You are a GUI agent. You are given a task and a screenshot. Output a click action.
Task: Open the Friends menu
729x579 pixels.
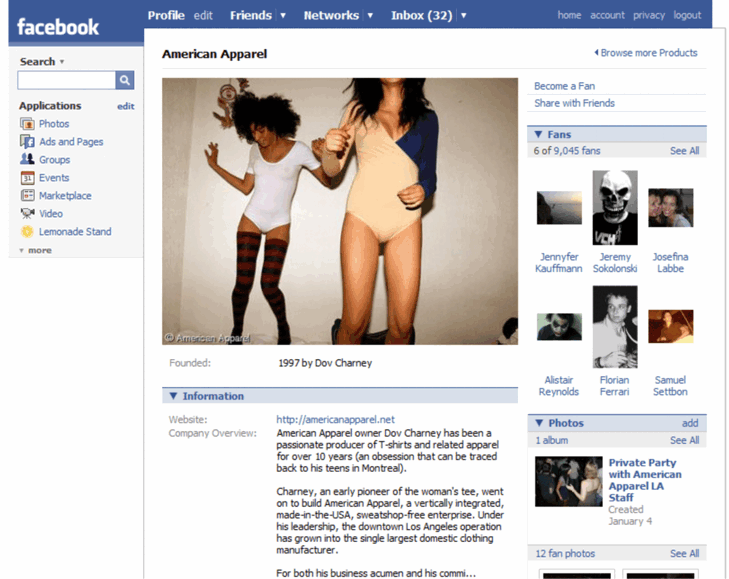tap(251, 15)
